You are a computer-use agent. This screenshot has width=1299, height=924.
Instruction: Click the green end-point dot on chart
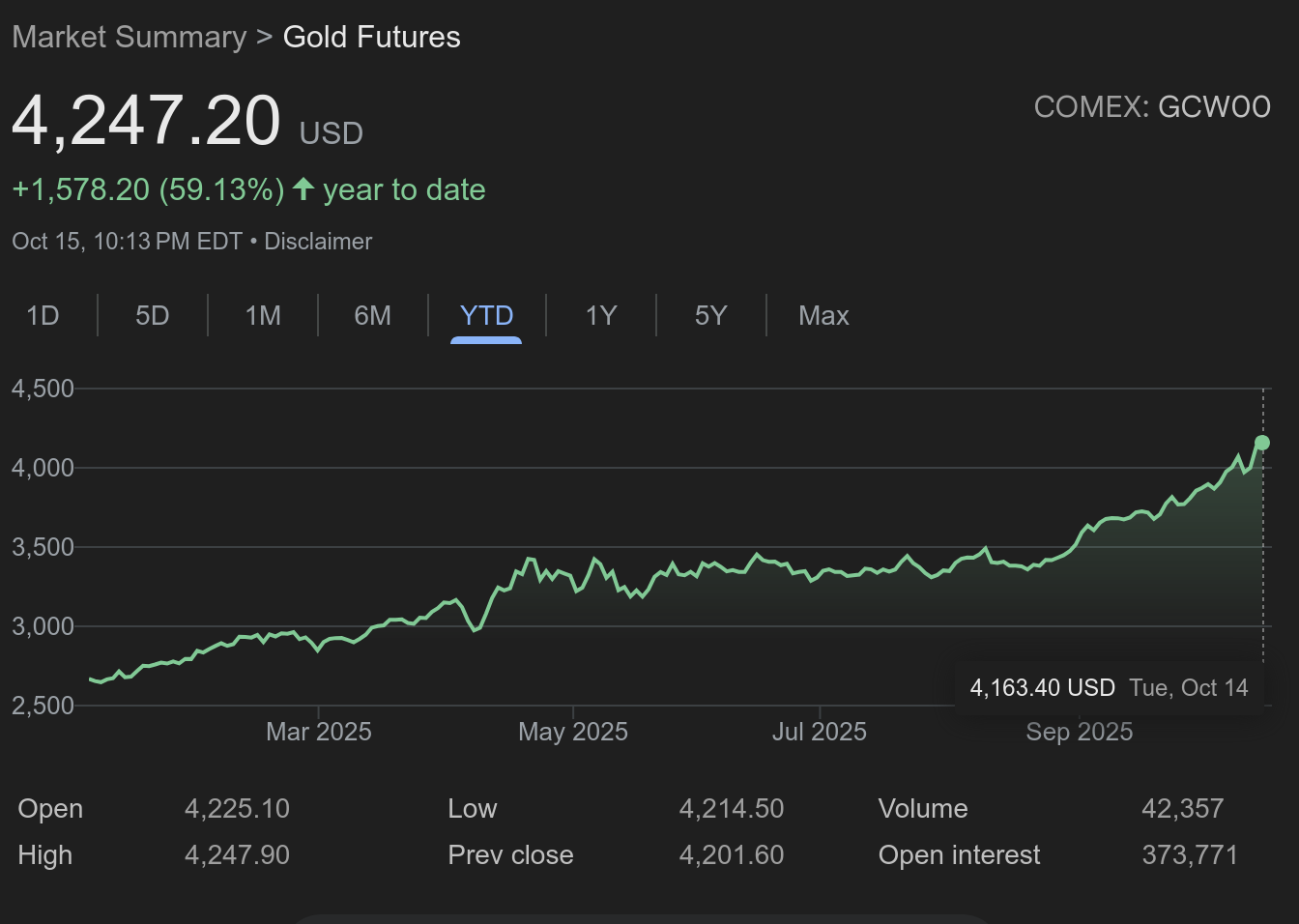pos(1262,443)
